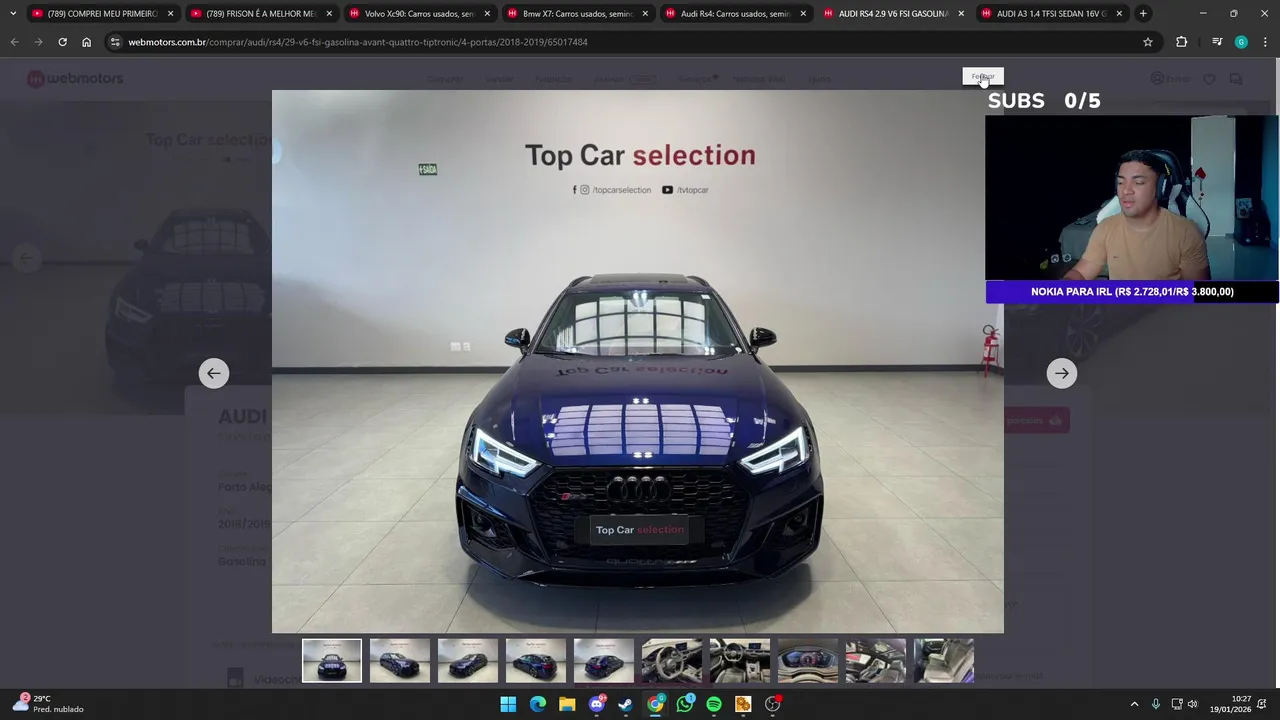Viewport: 1280px width, 720px height.
Task: Select the second thumbnail, front three-quarter view
Action: [400, 661]
